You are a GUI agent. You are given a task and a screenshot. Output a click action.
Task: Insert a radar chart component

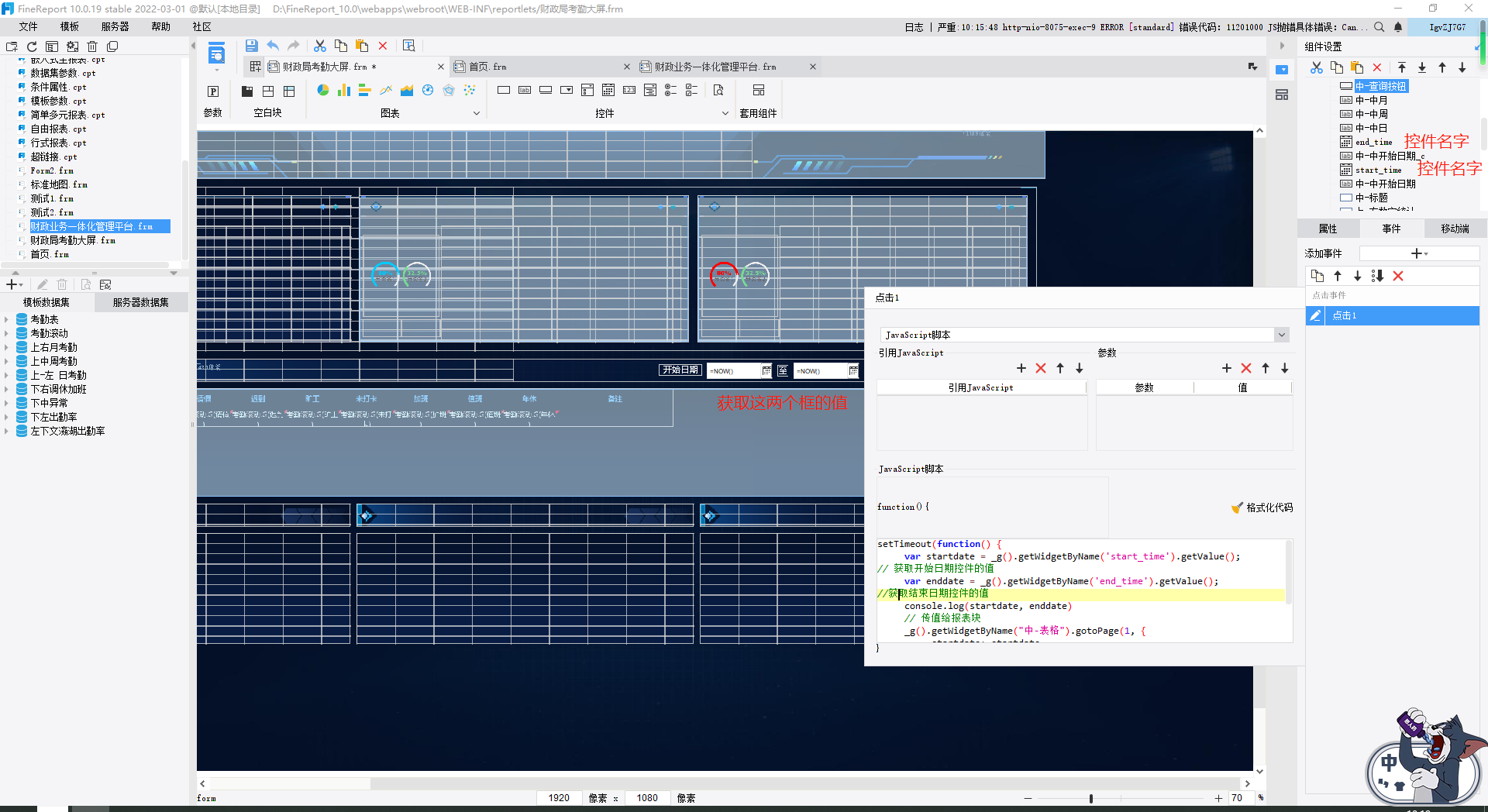point(449,90)
